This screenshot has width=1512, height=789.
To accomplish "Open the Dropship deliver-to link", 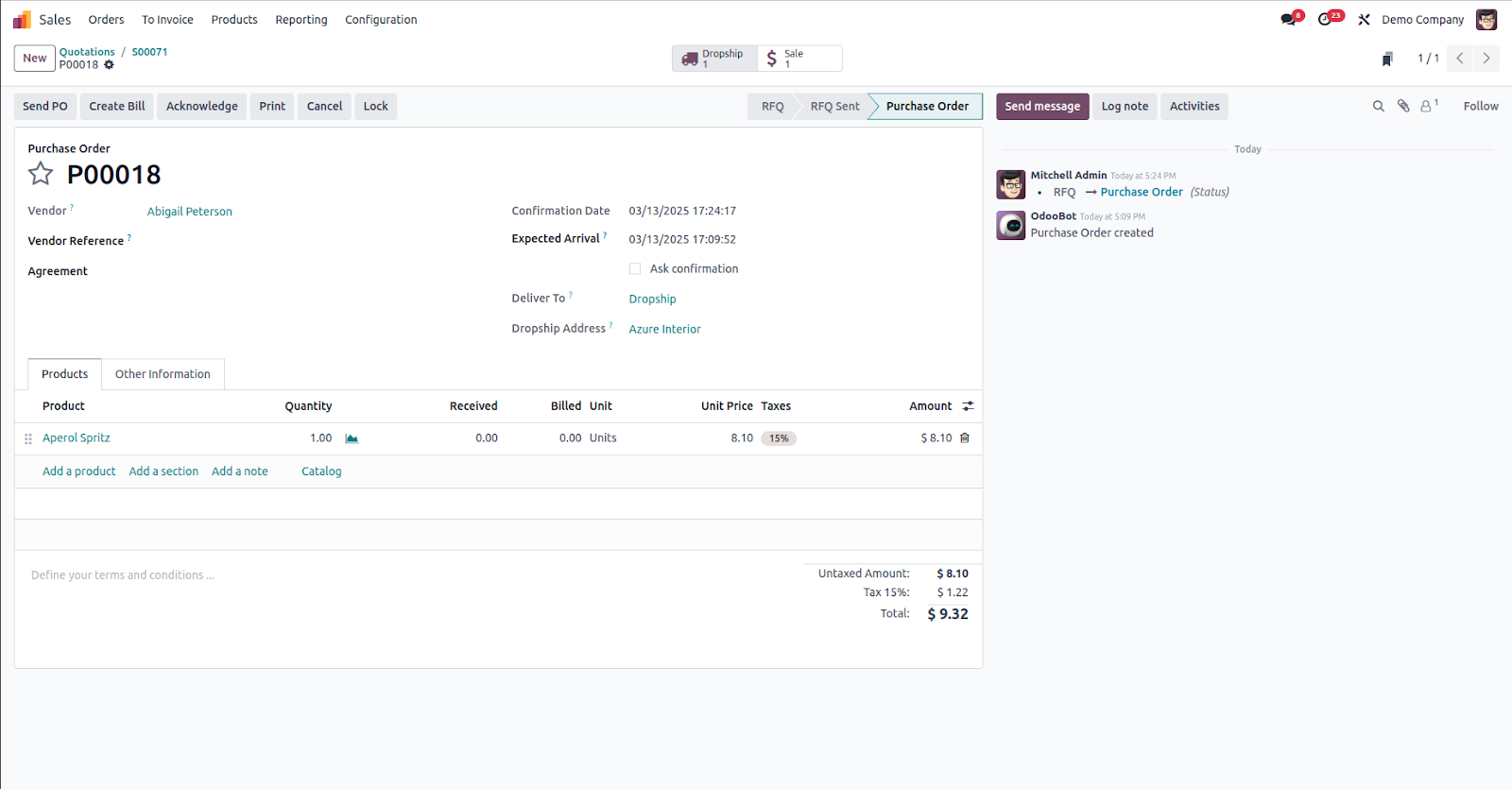I will click(653, 299).
